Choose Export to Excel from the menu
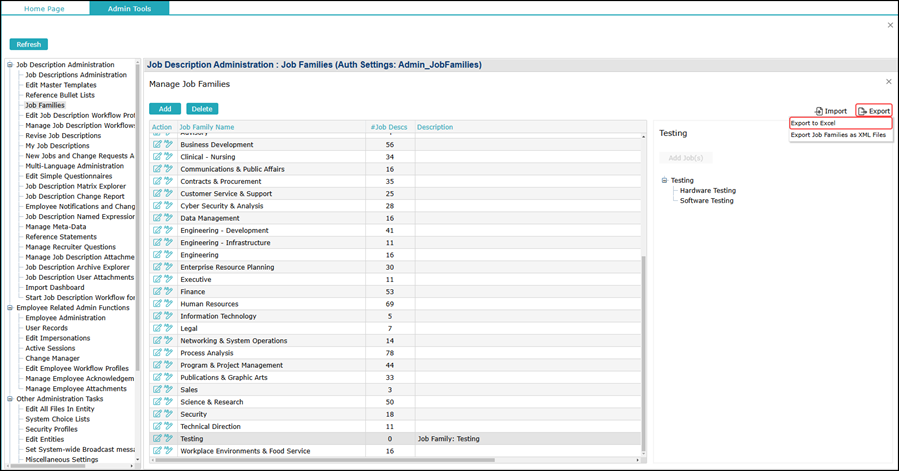The height and width of the screenshot is (471, 899). point(813,123)
